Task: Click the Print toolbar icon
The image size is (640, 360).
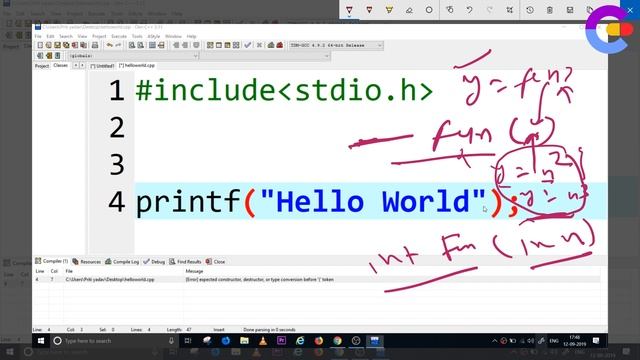Action: pos(95,45)
